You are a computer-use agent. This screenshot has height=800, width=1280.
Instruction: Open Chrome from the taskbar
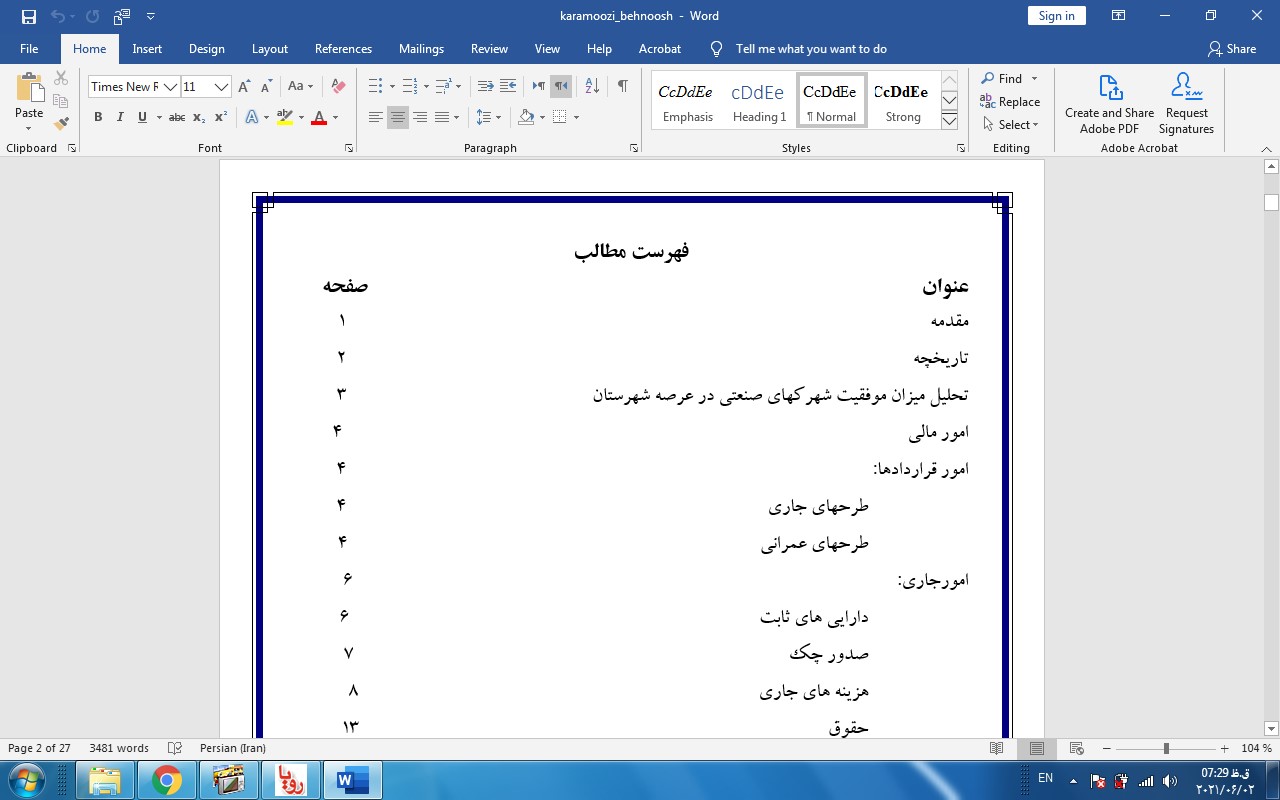click(x=167, y=780)
